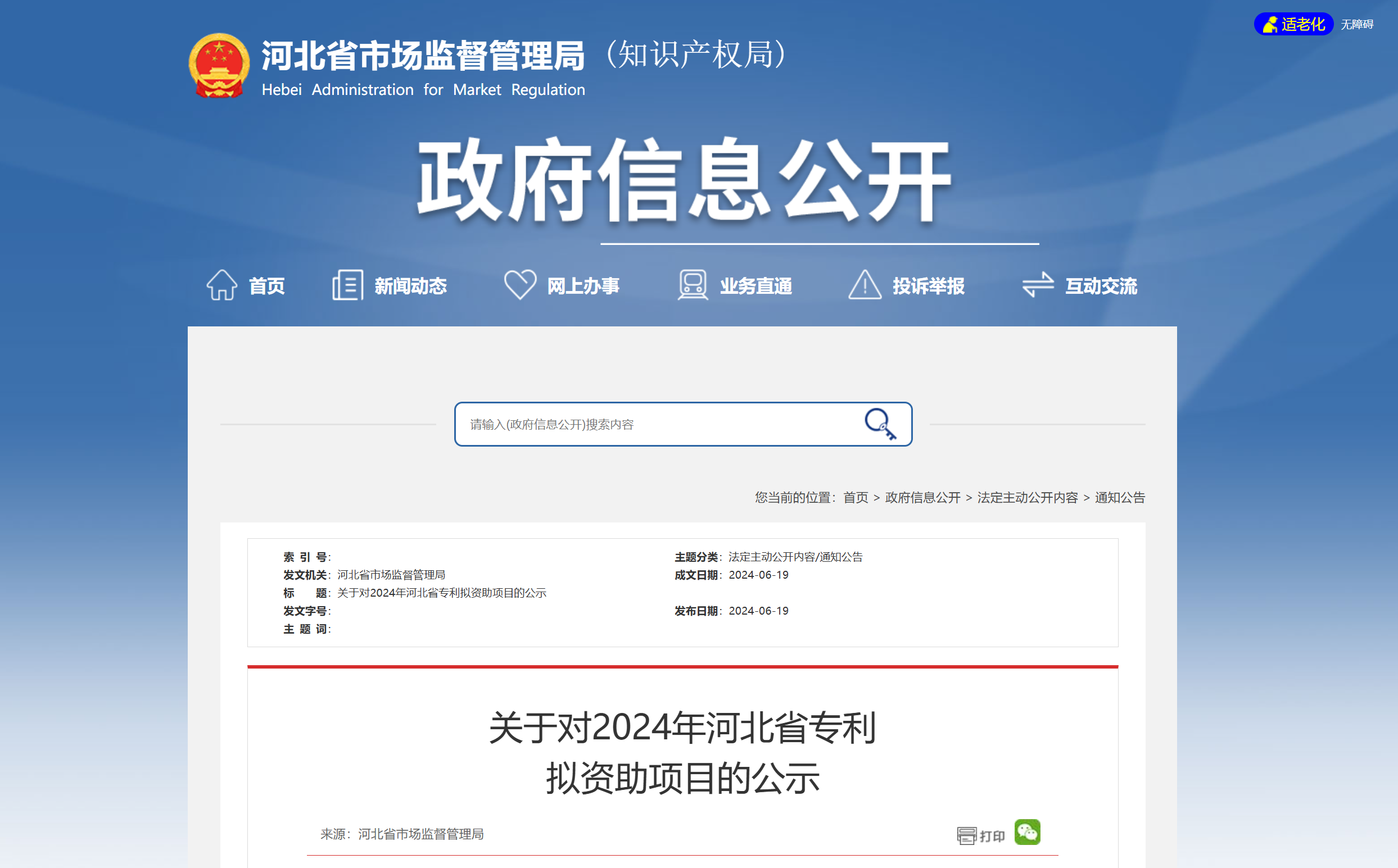This screenshot has width=1398, height=868.
Task: Open the 投诉举报 menu item
Action: pos(928,286)
